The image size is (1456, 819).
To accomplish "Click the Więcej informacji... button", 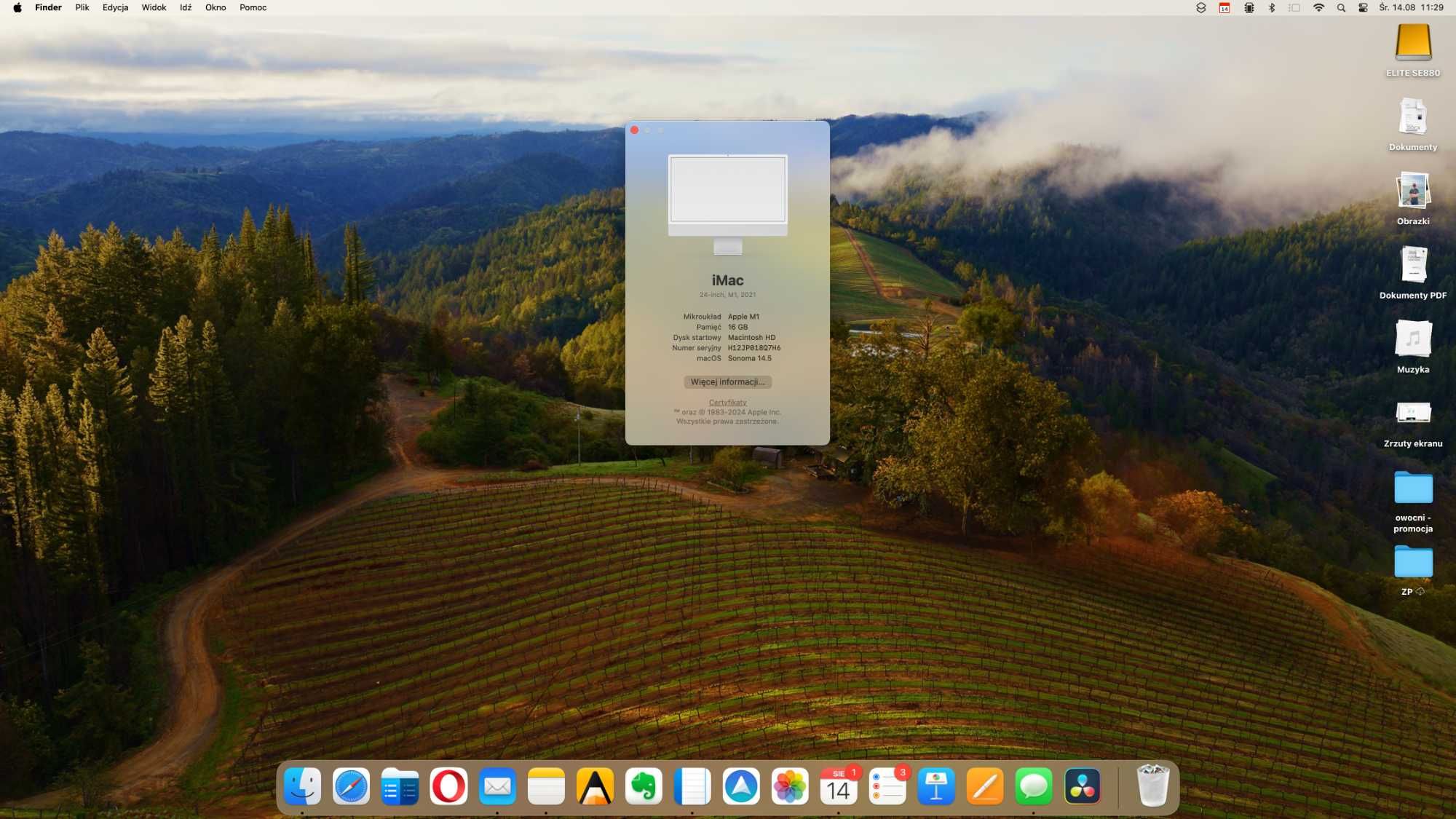I will point(727,381).
